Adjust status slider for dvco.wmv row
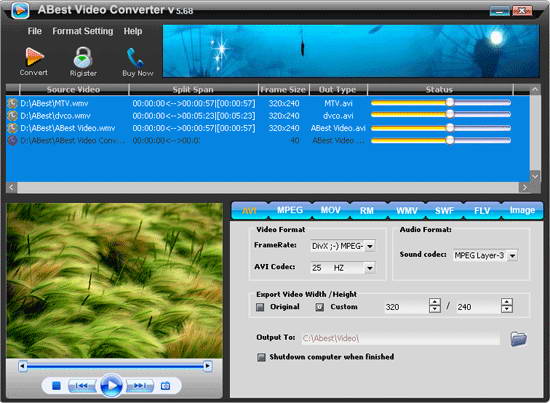The height and width of the screenshot is (403, 550). pyautogui.click(x=450, y=114)
